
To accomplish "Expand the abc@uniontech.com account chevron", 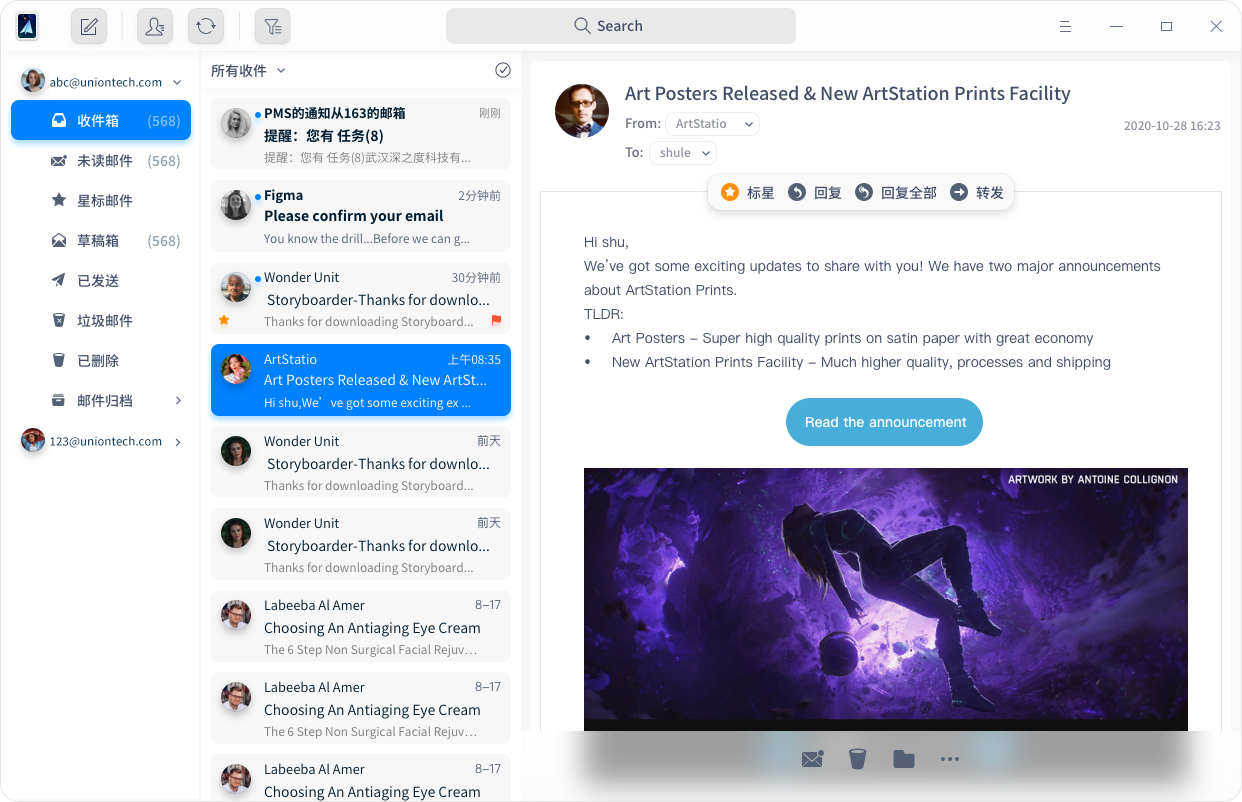I will click(x=177, y=82).
